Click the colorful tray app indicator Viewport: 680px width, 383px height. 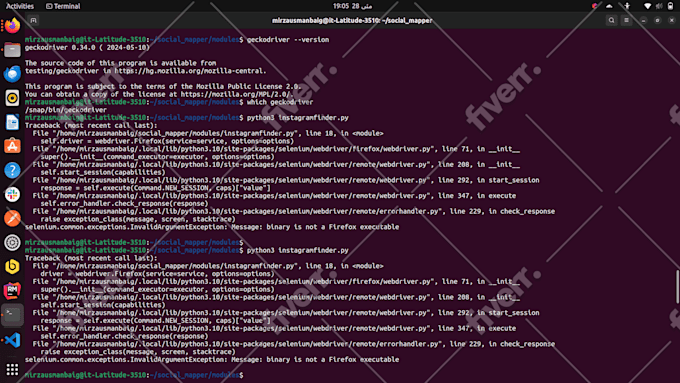pos(595,6)
